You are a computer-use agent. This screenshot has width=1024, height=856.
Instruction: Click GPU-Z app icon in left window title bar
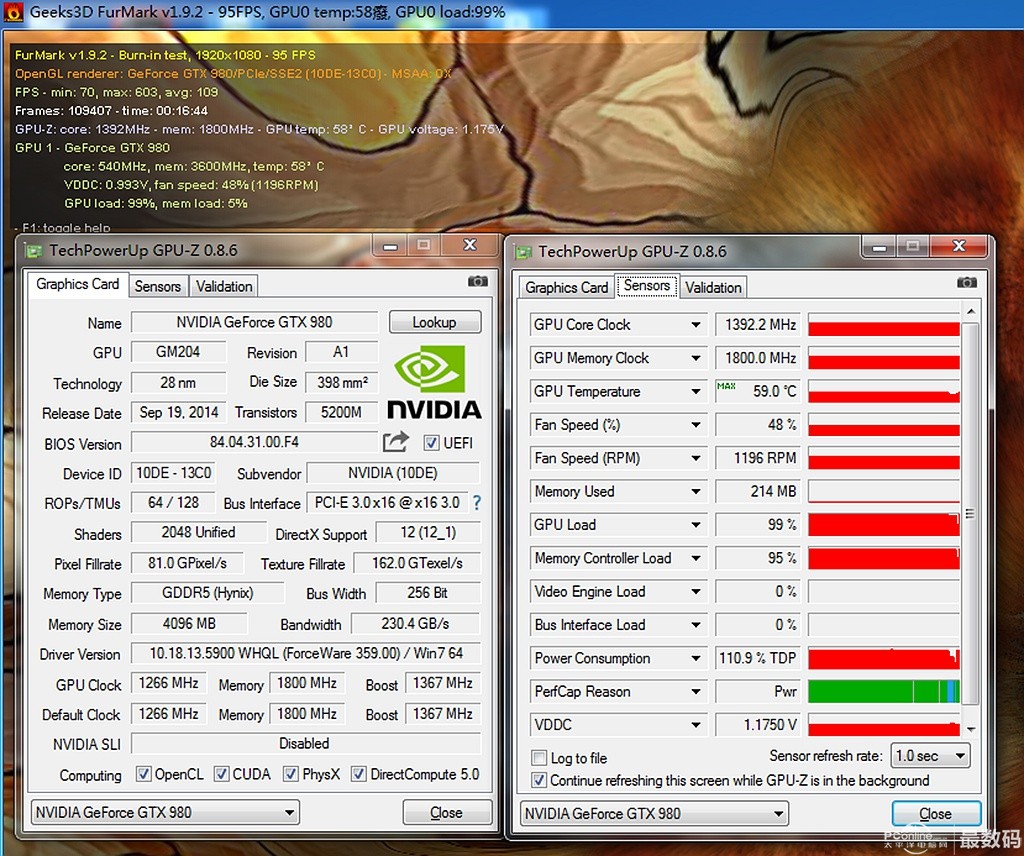tap(33, 251)
